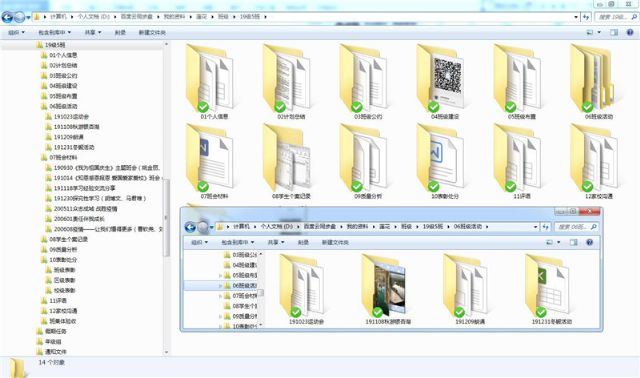Open the recent locations arrow in the front window
Image resolution: width=640 pixels, height=378 pixels.
click(211, 227)
